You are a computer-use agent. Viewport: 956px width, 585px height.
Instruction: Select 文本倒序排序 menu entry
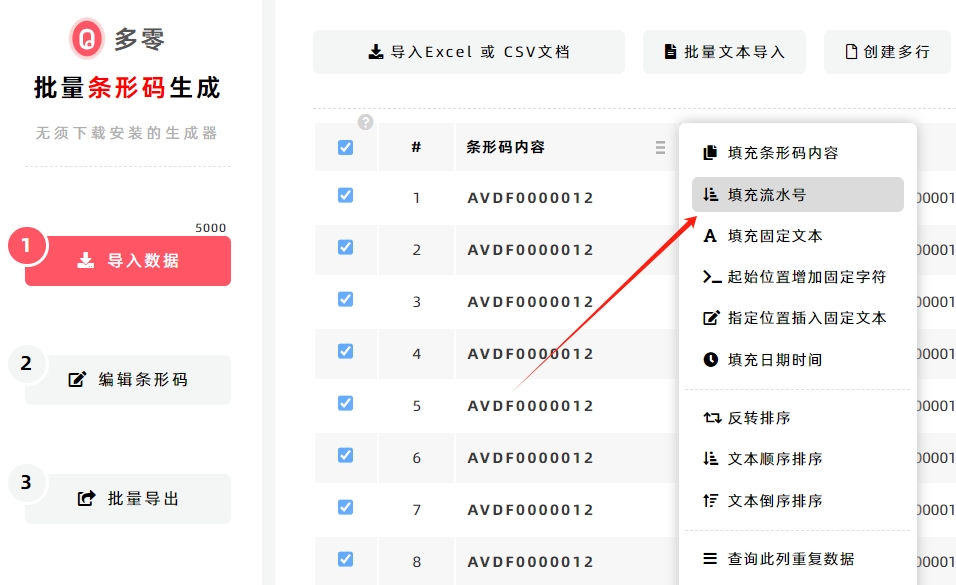pos(797,501)
